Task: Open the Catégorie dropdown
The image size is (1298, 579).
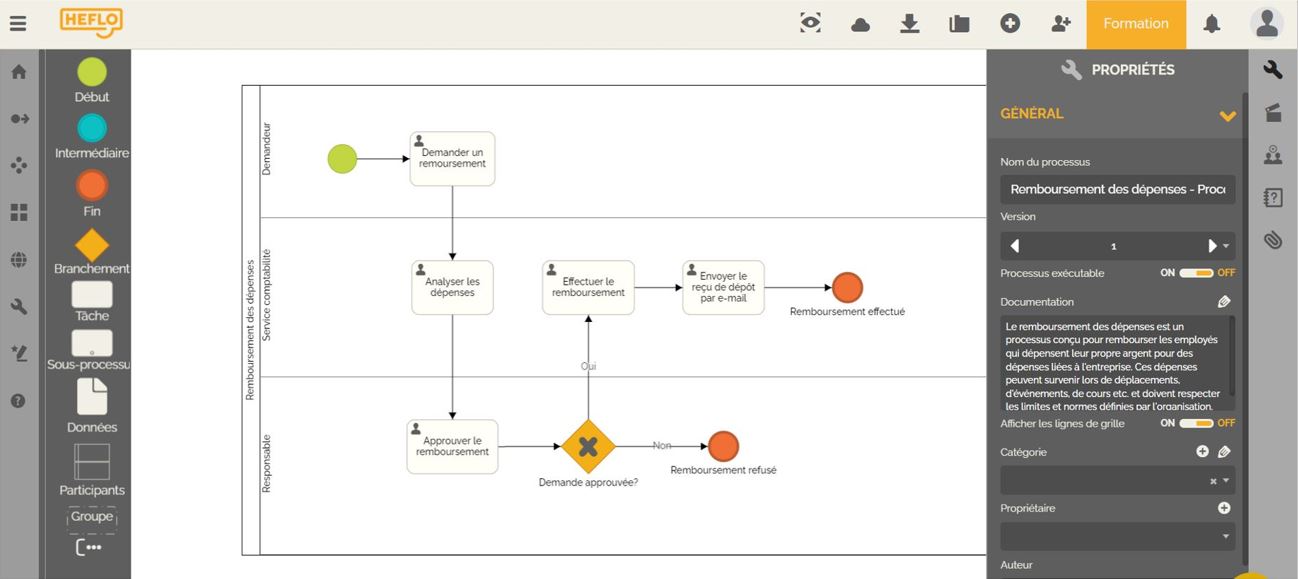Action: click(1226, 481)
